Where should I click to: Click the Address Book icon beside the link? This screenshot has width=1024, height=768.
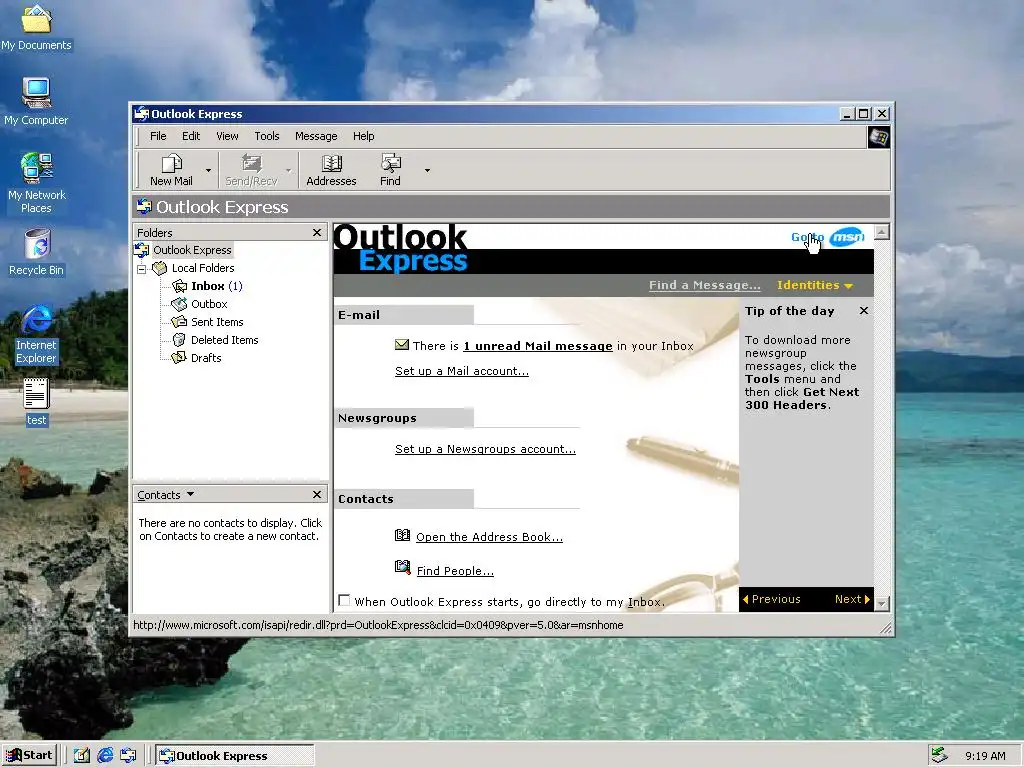coord(402,536)
